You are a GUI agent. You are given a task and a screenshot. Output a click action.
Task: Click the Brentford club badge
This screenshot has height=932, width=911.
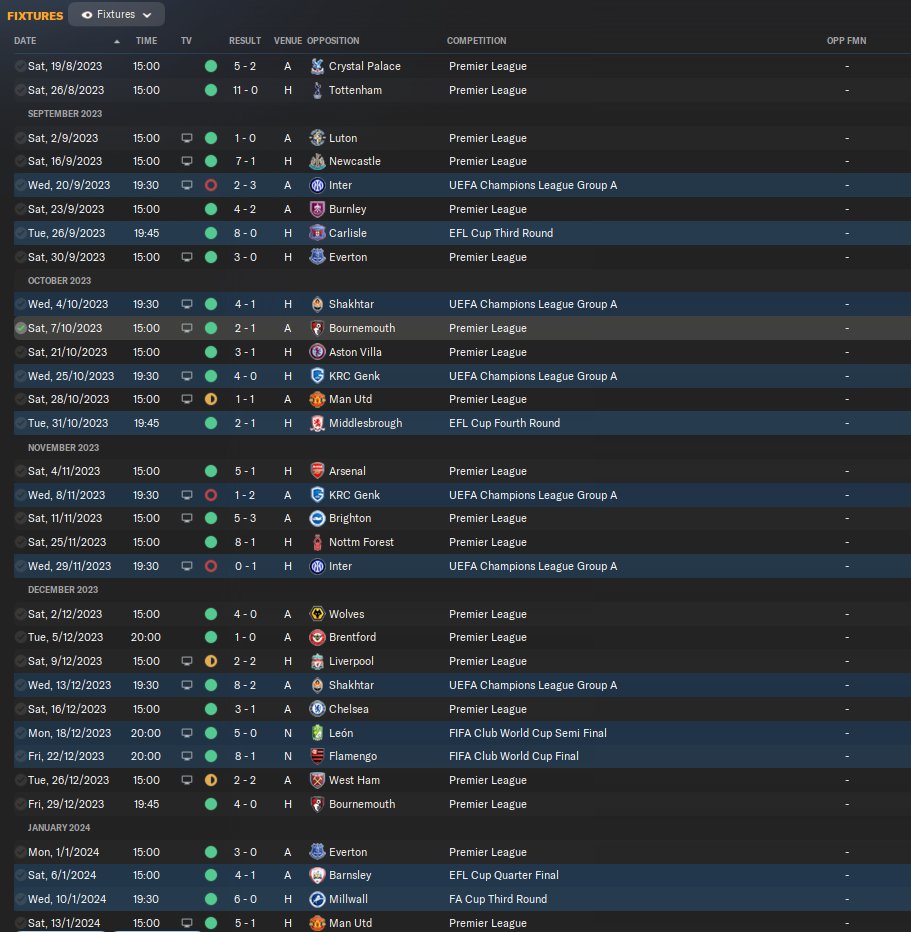(x=317, y=637)
